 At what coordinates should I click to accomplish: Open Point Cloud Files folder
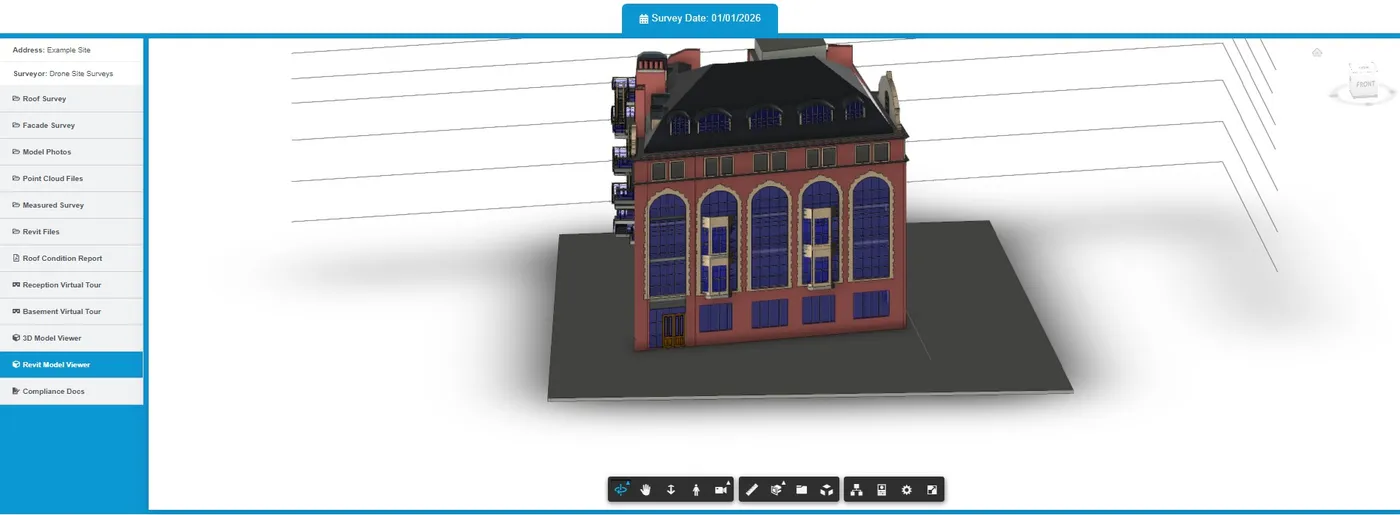pyautogui.click(x=71, y=178)
